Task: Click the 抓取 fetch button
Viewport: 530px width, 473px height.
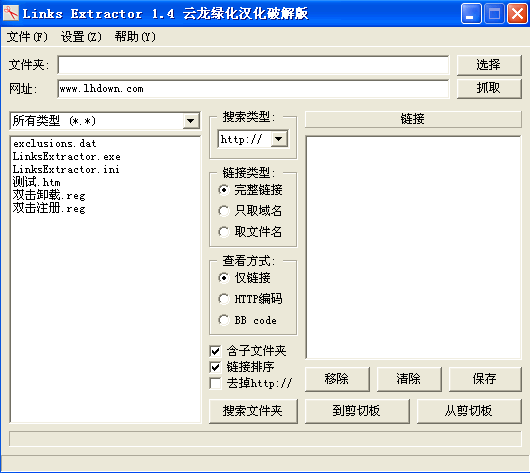Action: 489,89
